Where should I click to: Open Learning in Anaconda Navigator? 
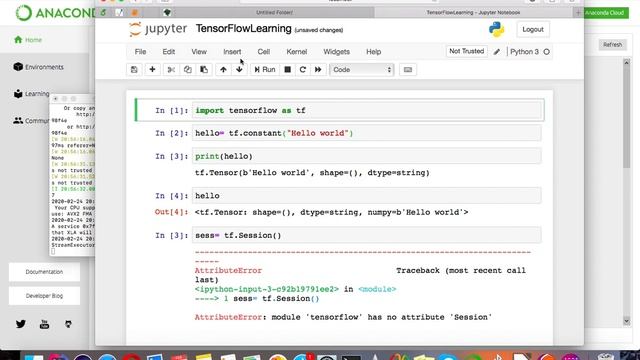(31, 94)
